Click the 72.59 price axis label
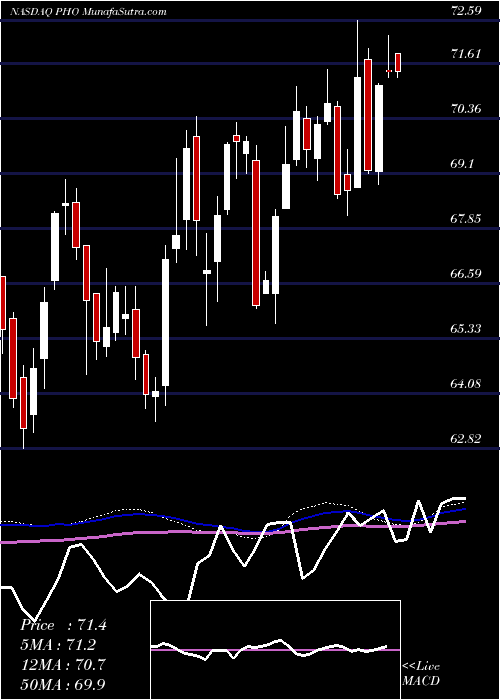 pos(466,11)
